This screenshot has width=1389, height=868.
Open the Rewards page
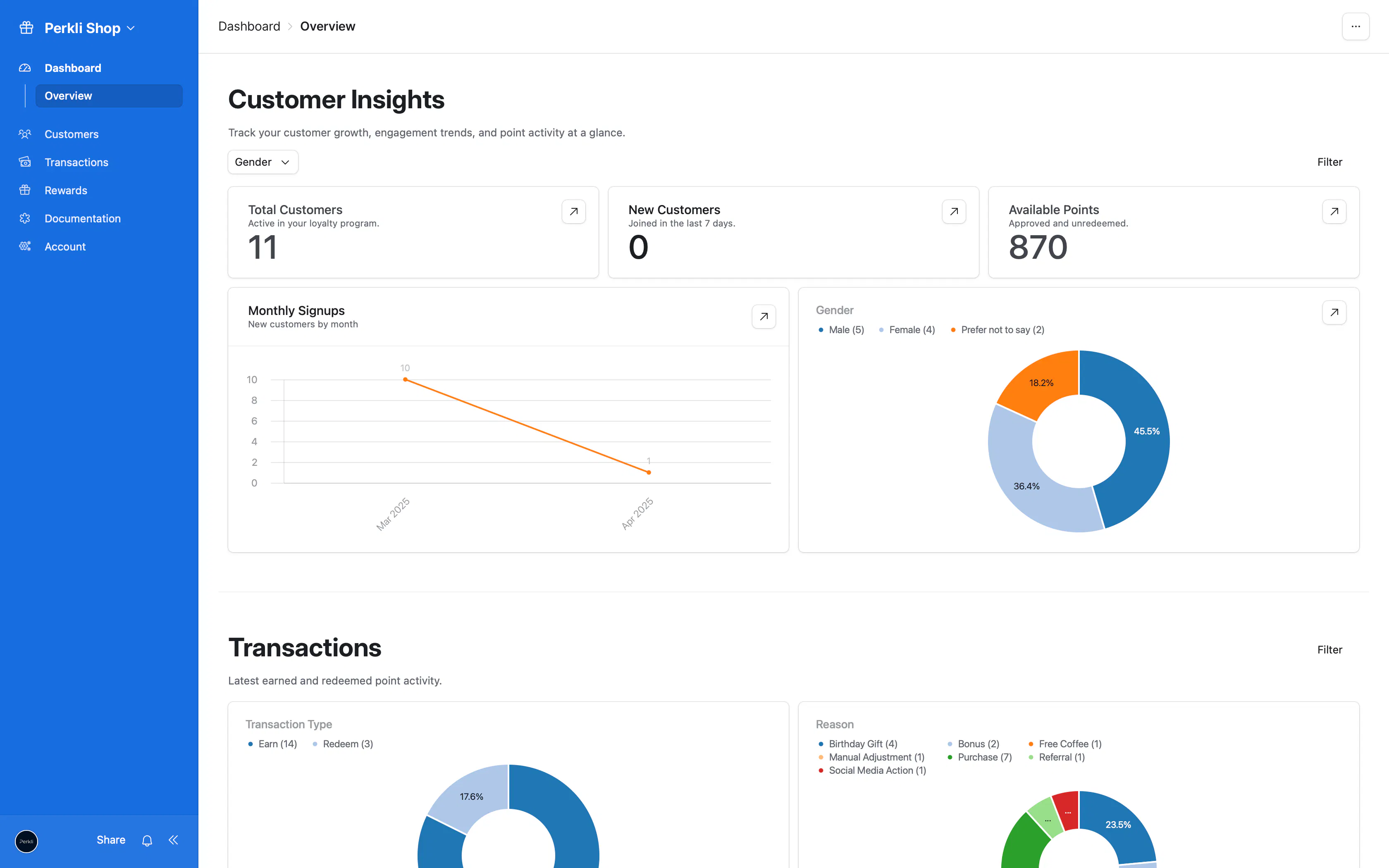coord(66,190)
